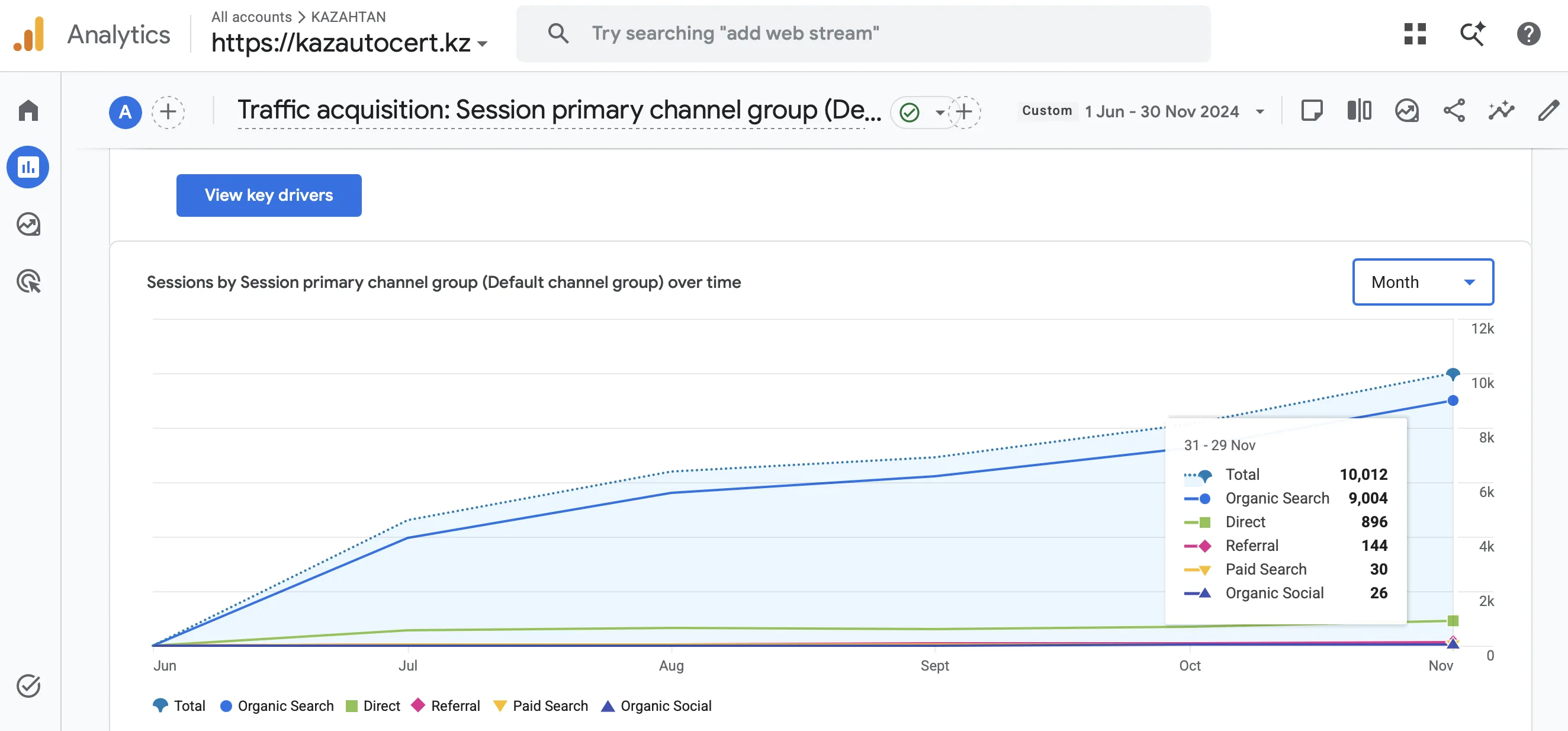
Task: Click the tooltip Direct value 896
Action: click(1374, 522)
